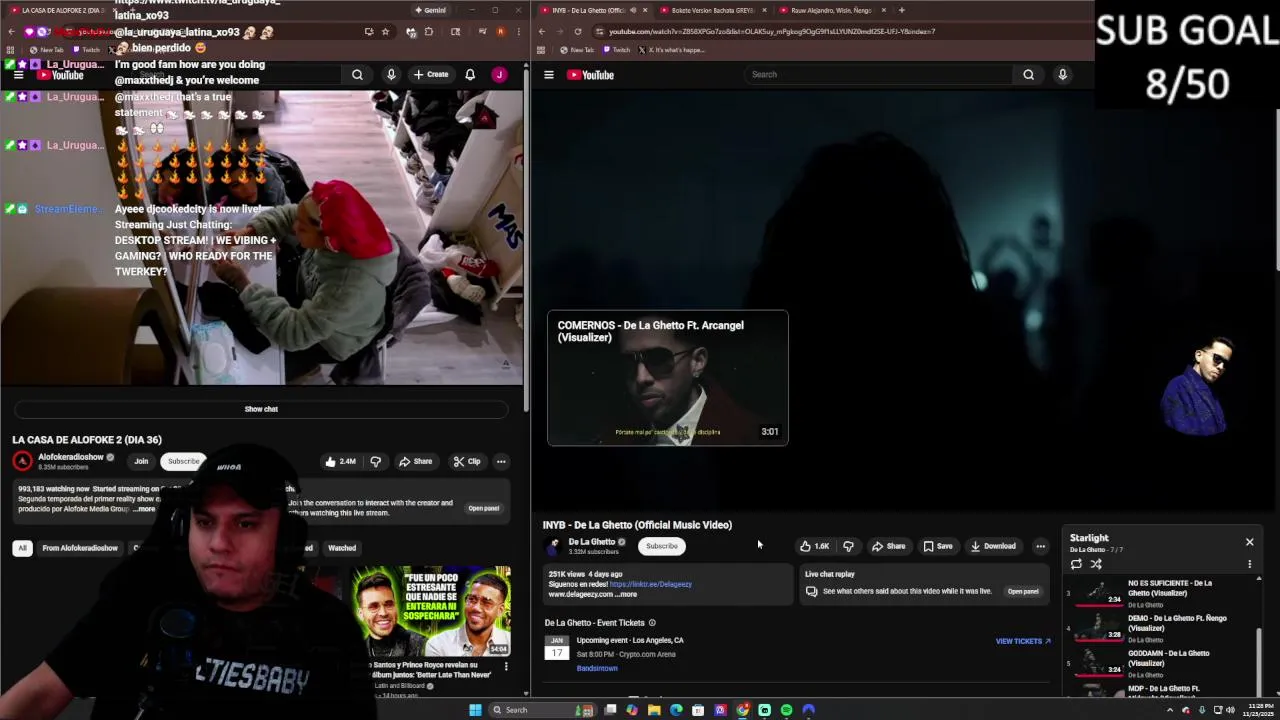This screenshot has height=720, width=1280.
Task: Switch to Bolero Version Bachata browser tab
Action: pos(712,10)
